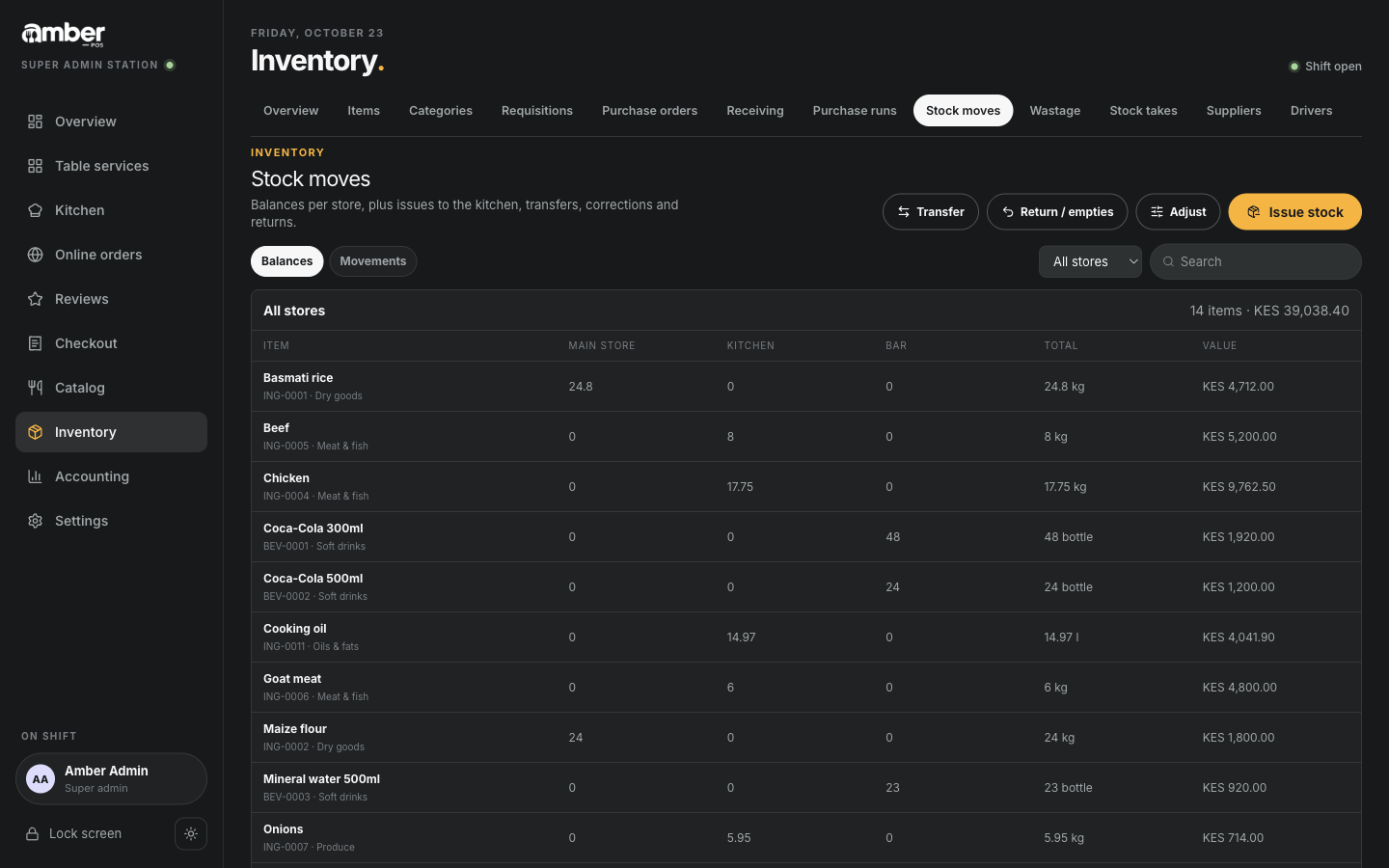Viewport: 1389px width, 868px height.
Task: Click the Maize flour item name
Action: 295,729
